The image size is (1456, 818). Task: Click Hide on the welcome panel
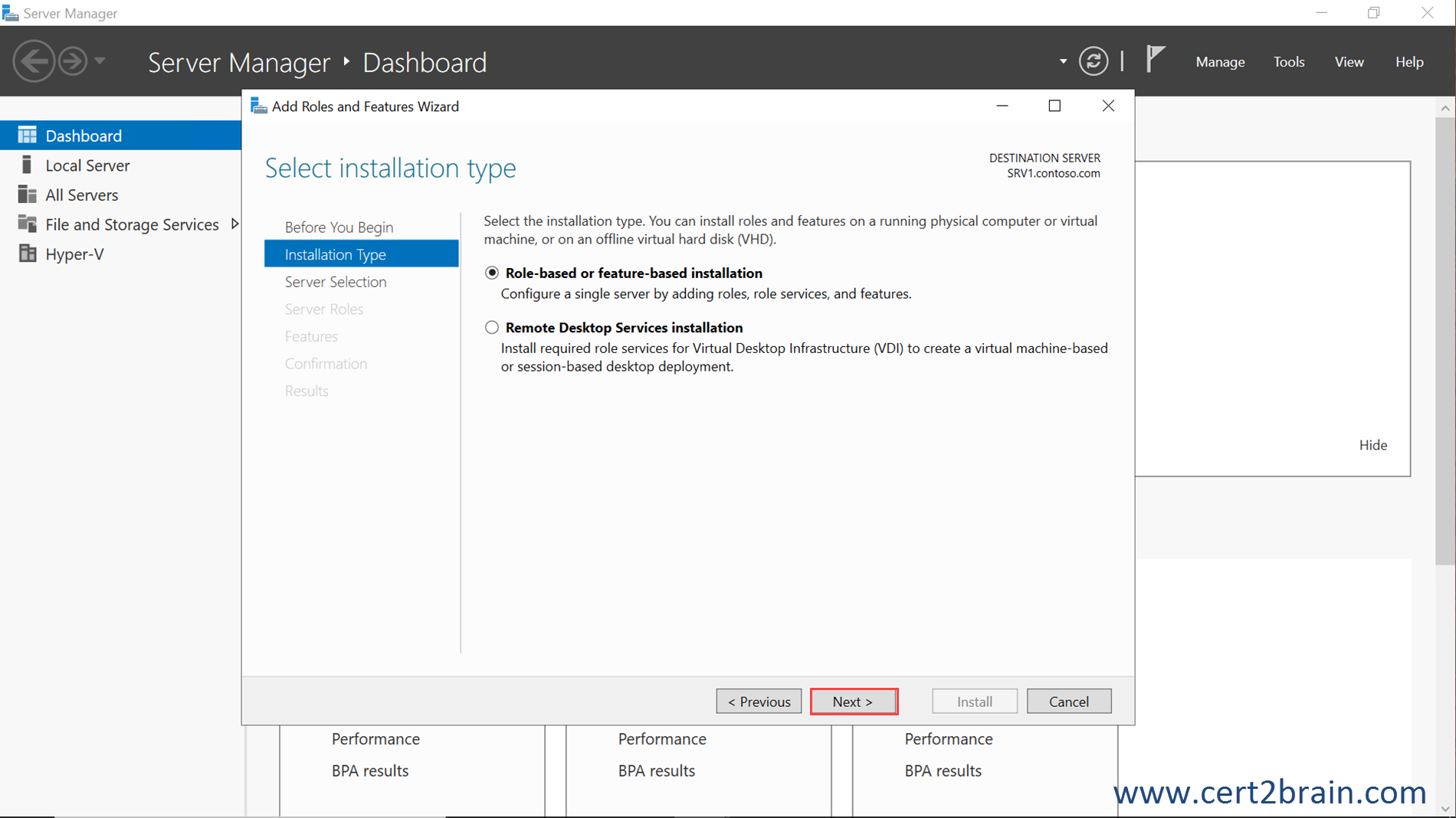point(1372,444)
